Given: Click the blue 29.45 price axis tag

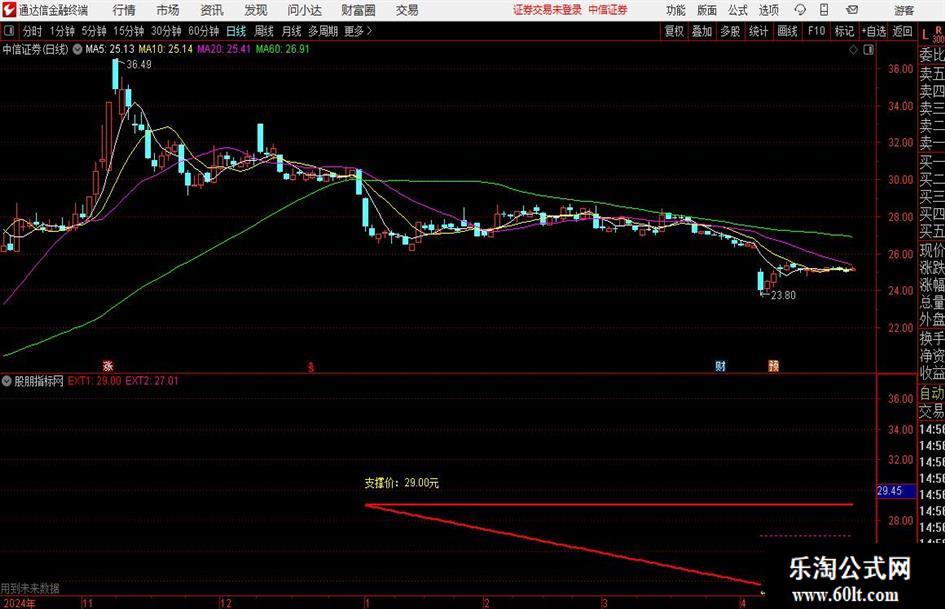Looking at the screenshot, I should [x=896, y=491].
